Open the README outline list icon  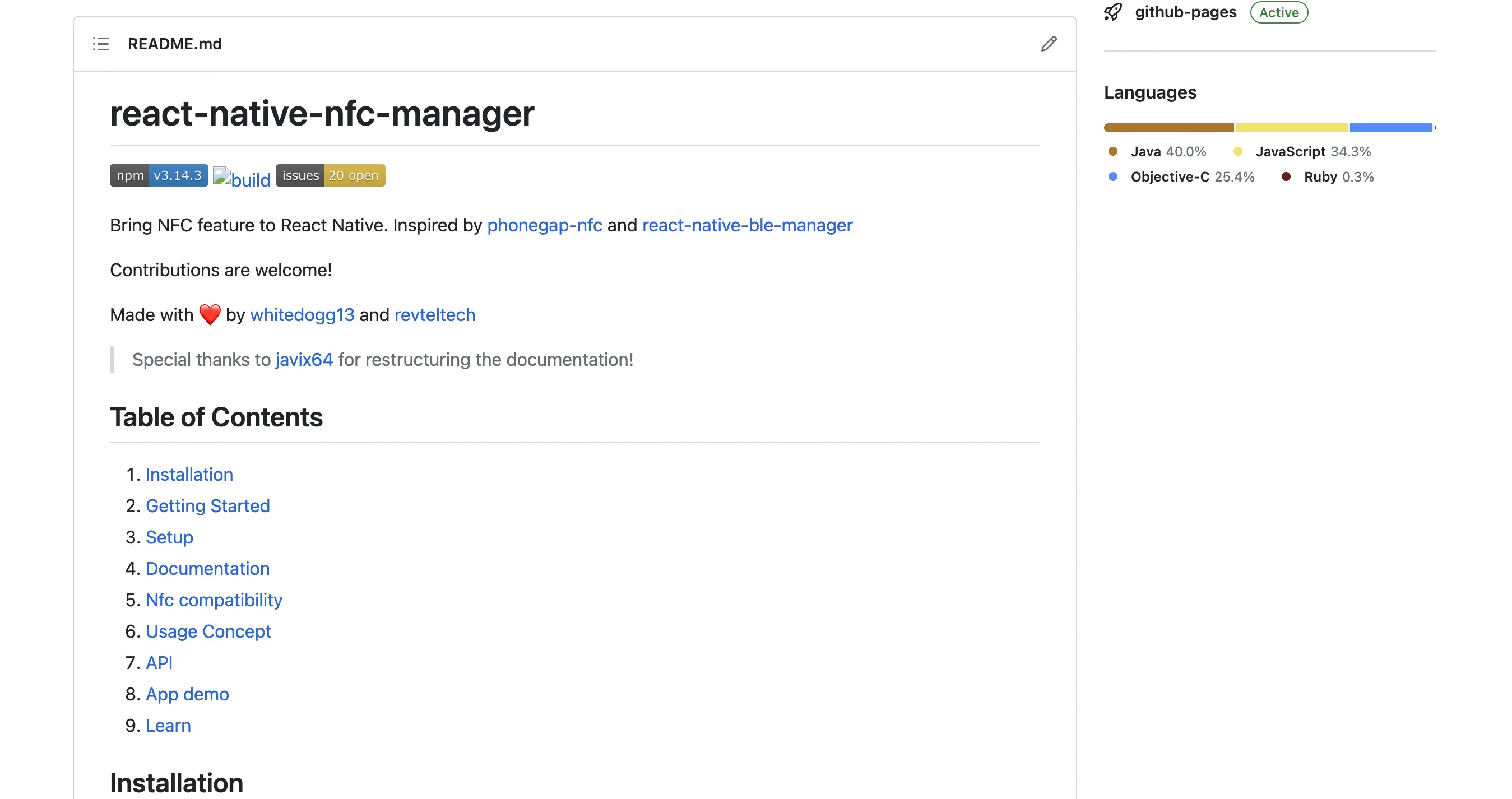(x=101, y=44)
